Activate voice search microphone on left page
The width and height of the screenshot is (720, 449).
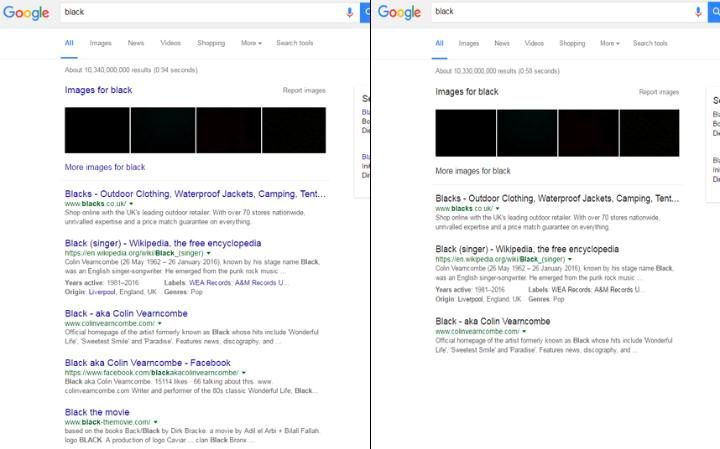tap(349, 12)
